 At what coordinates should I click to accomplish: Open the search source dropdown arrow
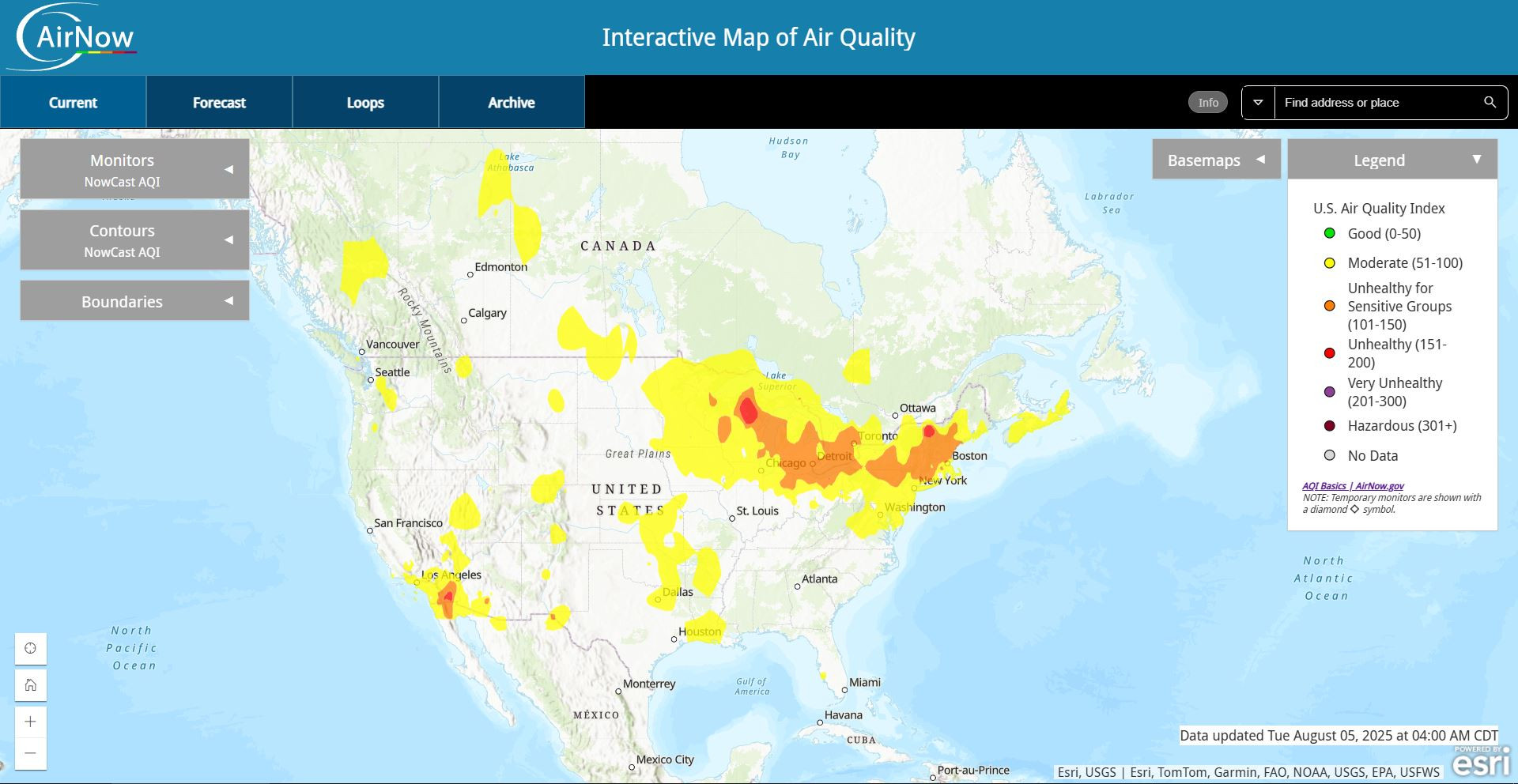(1258, 103)
